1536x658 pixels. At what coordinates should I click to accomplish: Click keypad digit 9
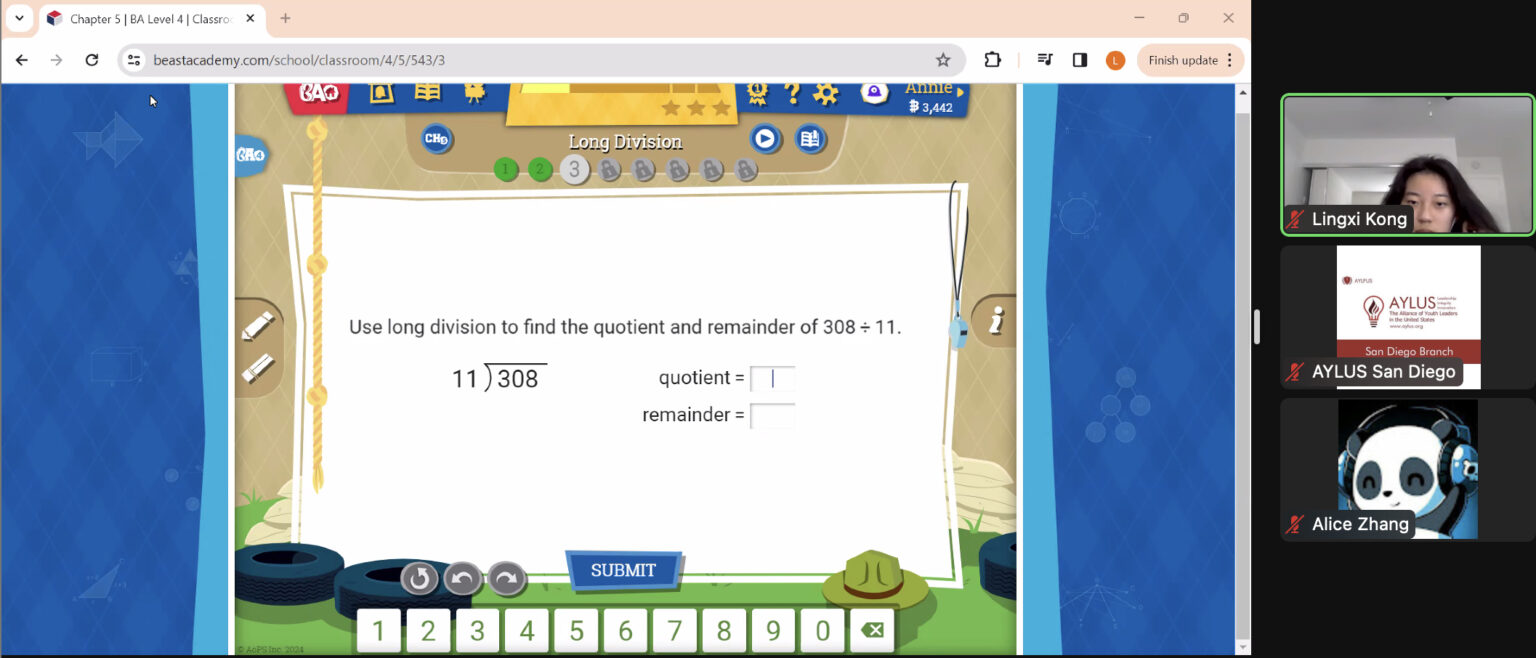click(773, 630)
